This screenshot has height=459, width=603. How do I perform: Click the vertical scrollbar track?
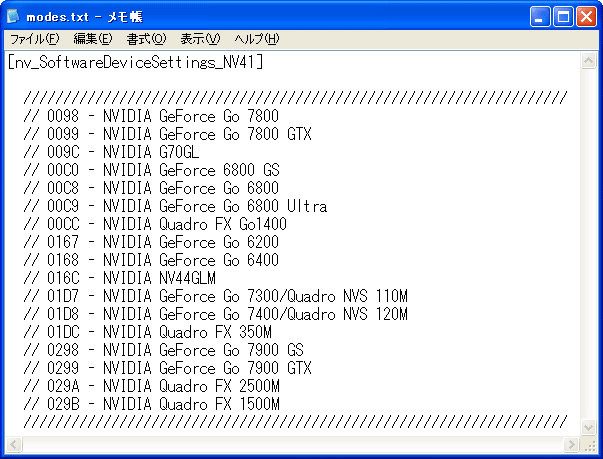[589, 250]
